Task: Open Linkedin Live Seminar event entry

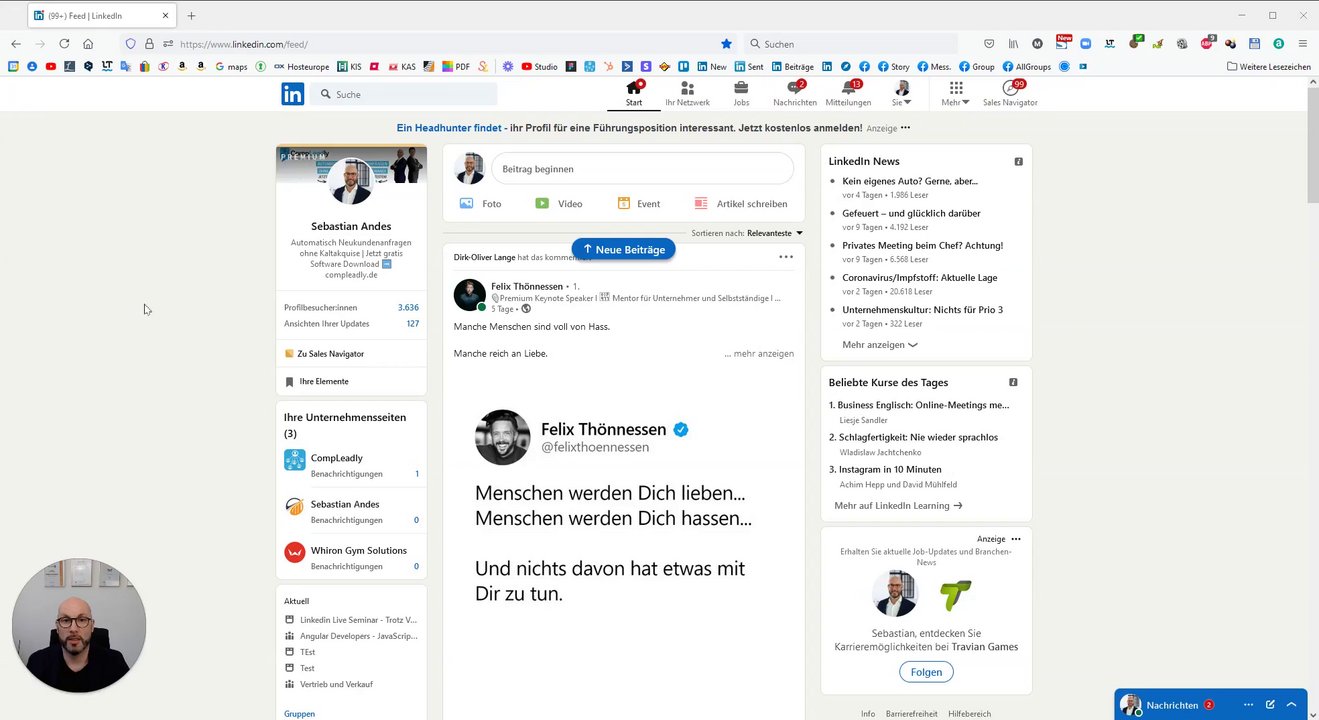Action: pos(351,620)
